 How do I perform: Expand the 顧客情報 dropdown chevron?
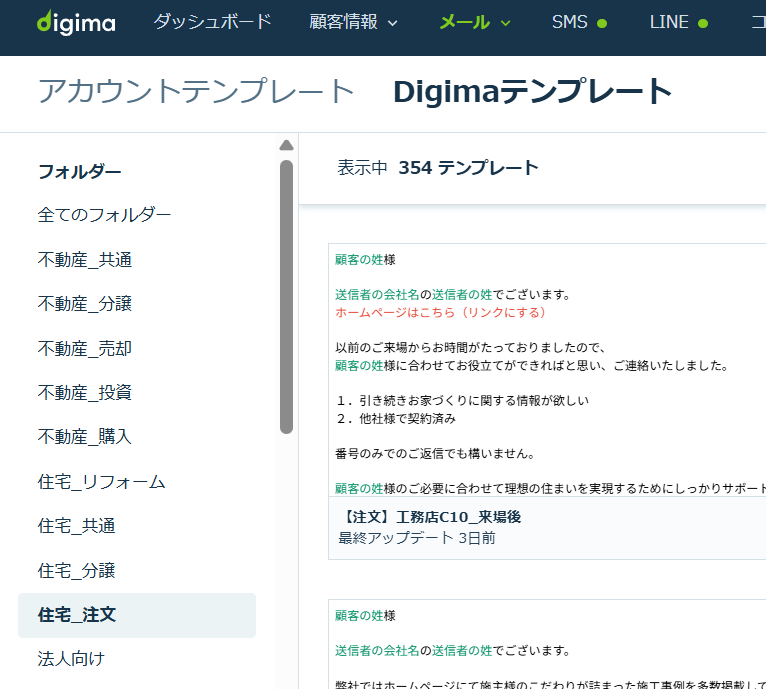tap(392, 23)
